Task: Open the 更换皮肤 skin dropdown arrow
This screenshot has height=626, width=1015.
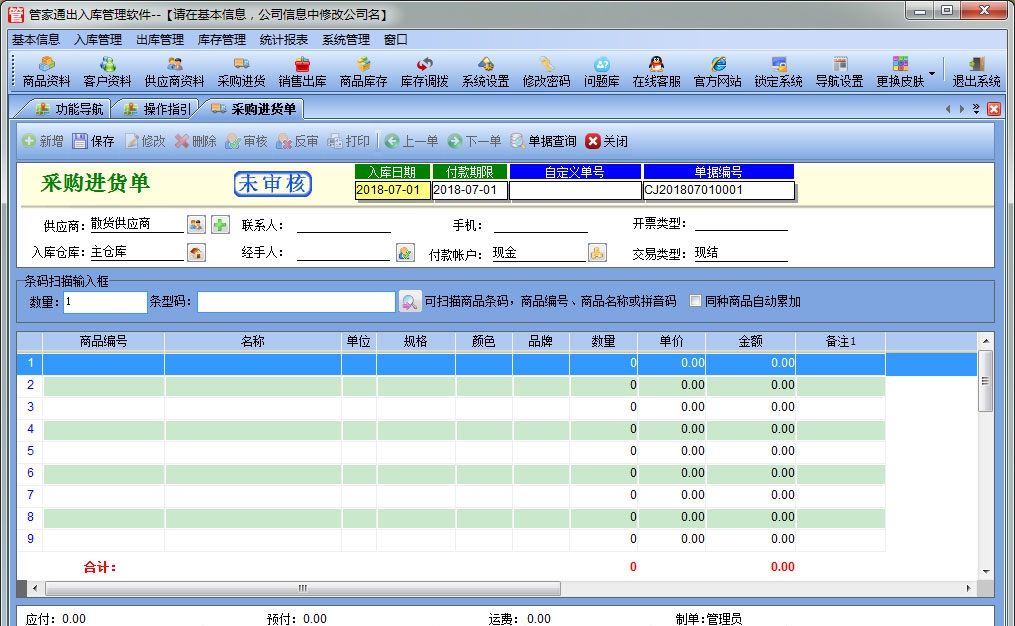Action: click(930, 72)
